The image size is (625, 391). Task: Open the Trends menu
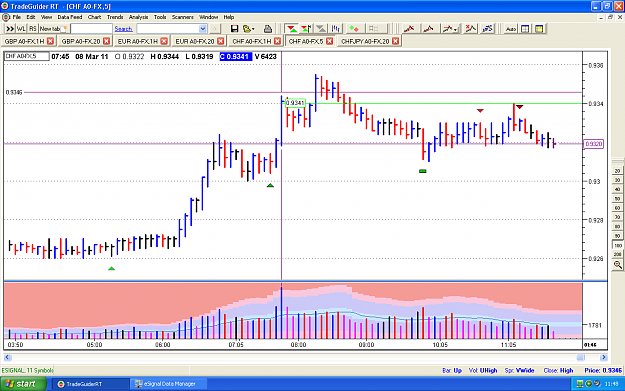point(115,17)
